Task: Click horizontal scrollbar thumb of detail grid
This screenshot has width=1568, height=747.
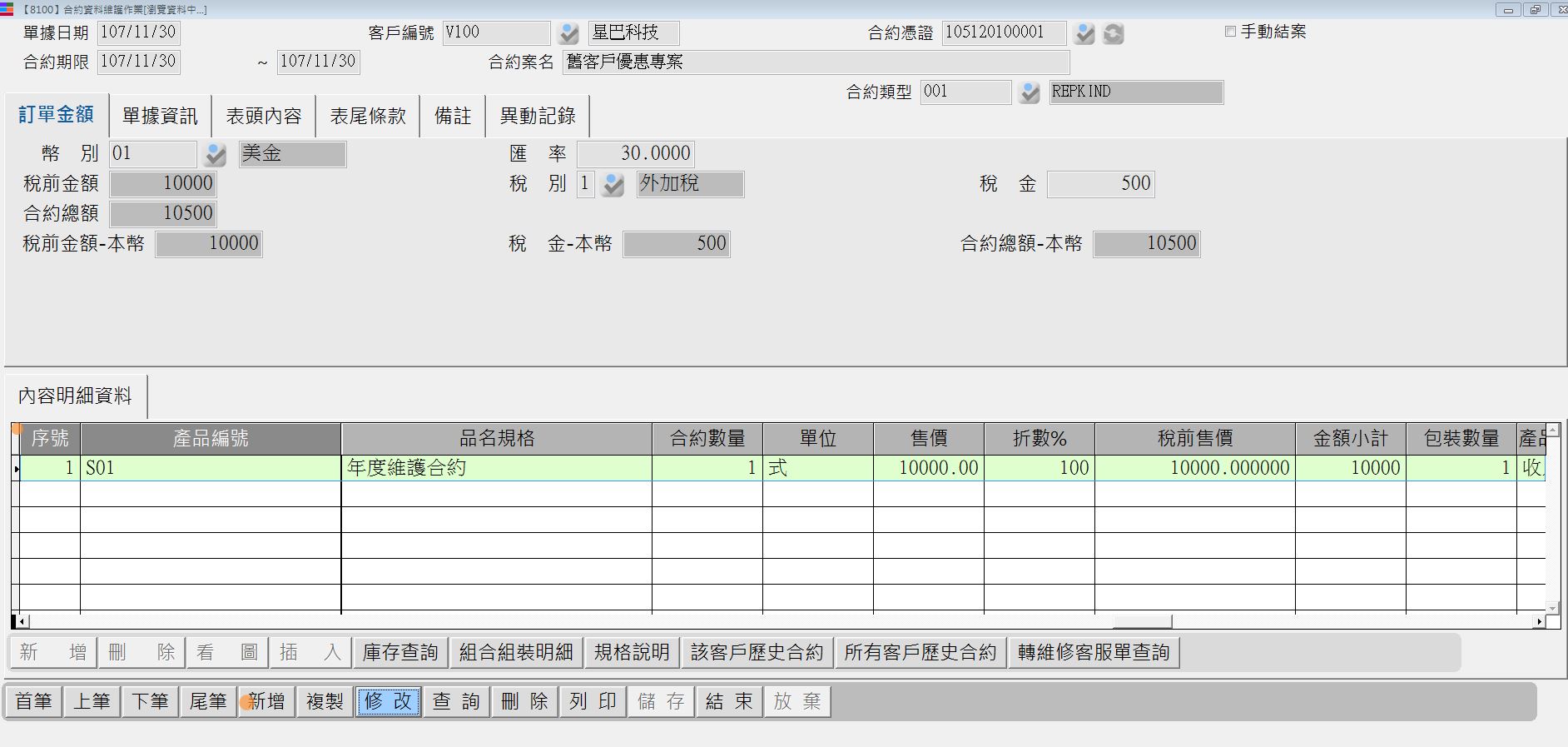Action: [x=1142, y=621]
